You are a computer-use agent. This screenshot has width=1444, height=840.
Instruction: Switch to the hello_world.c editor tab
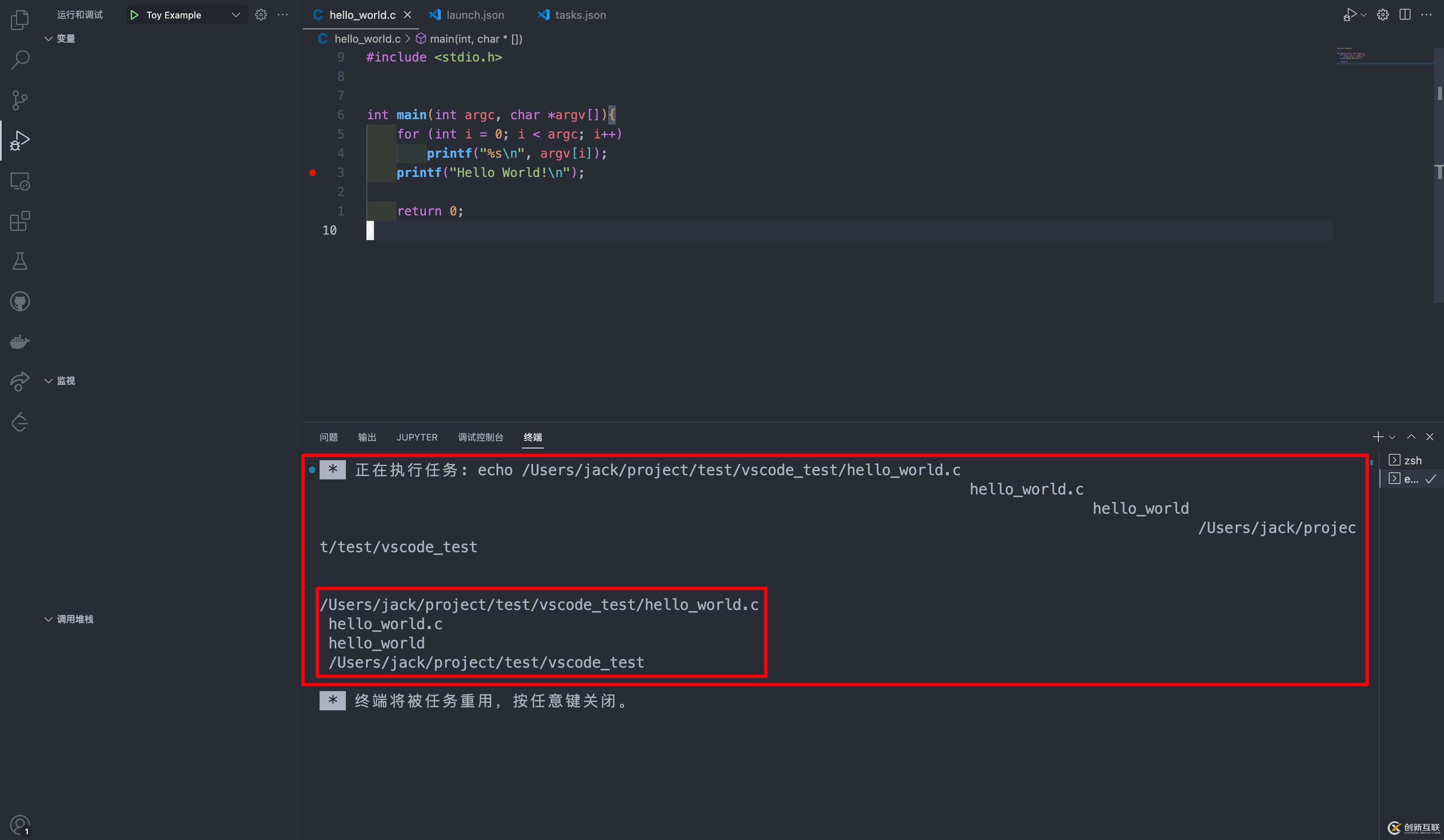point(361,15)
